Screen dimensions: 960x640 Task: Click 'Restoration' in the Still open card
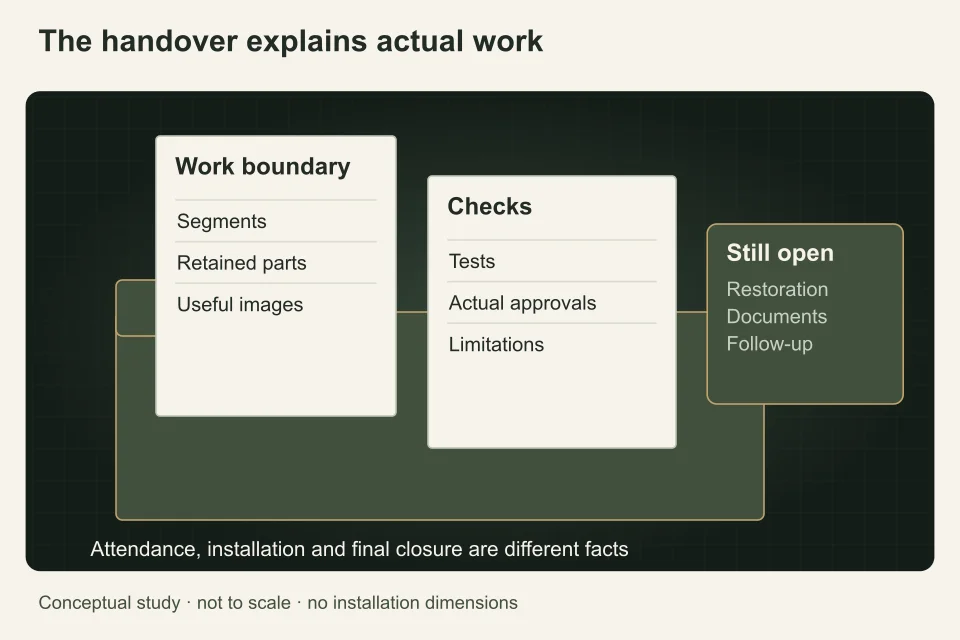[x=777, y=289]
